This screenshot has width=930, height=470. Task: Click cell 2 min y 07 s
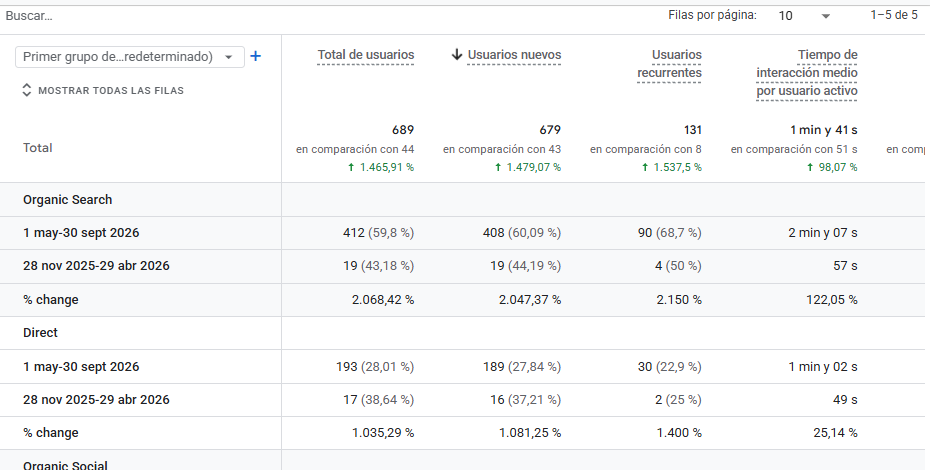pos(823,233)
